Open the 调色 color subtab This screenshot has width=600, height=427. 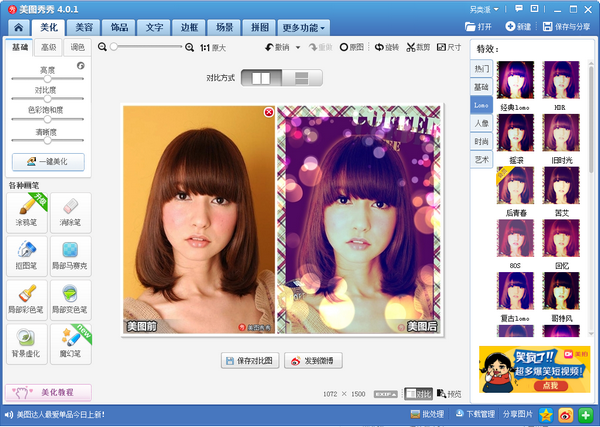[x=77, y=47]
